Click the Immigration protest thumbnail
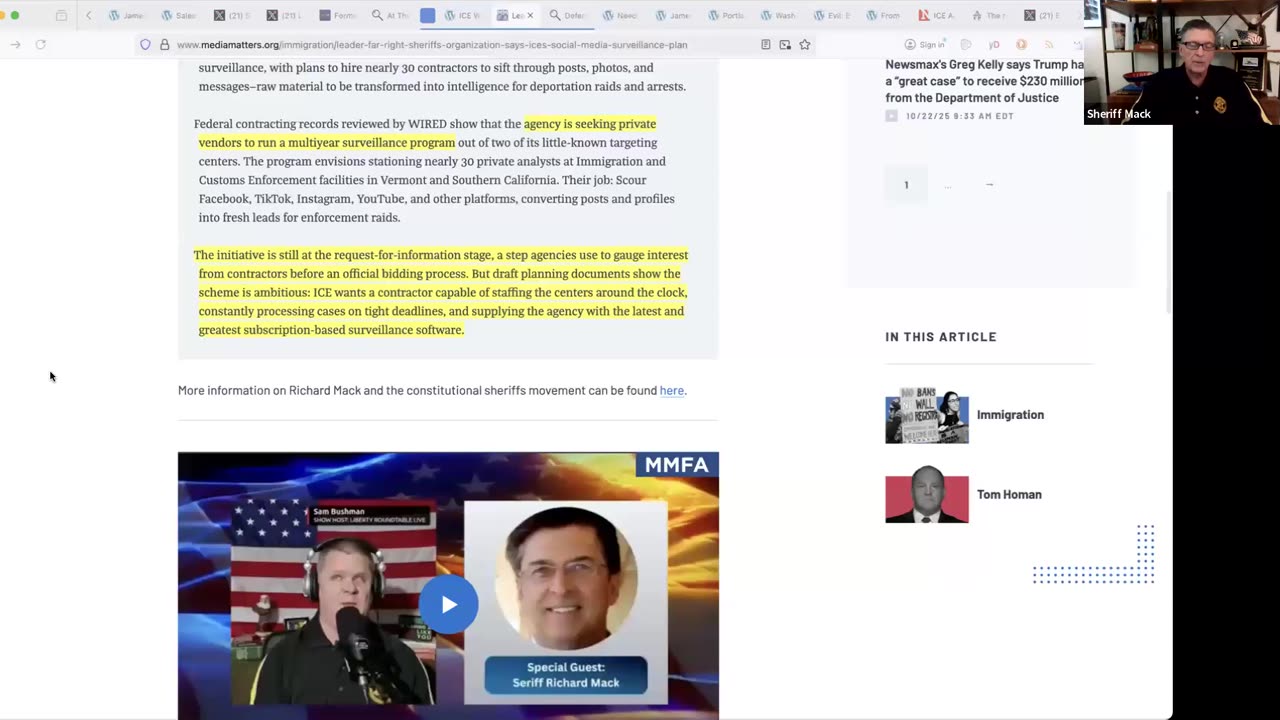 pos(926,416)
